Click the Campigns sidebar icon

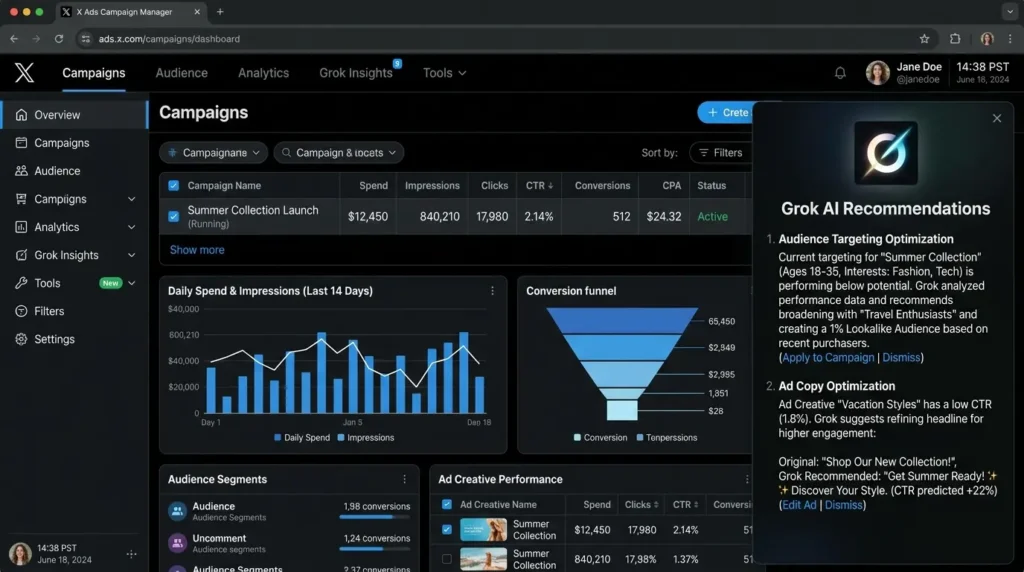(21, 199)
